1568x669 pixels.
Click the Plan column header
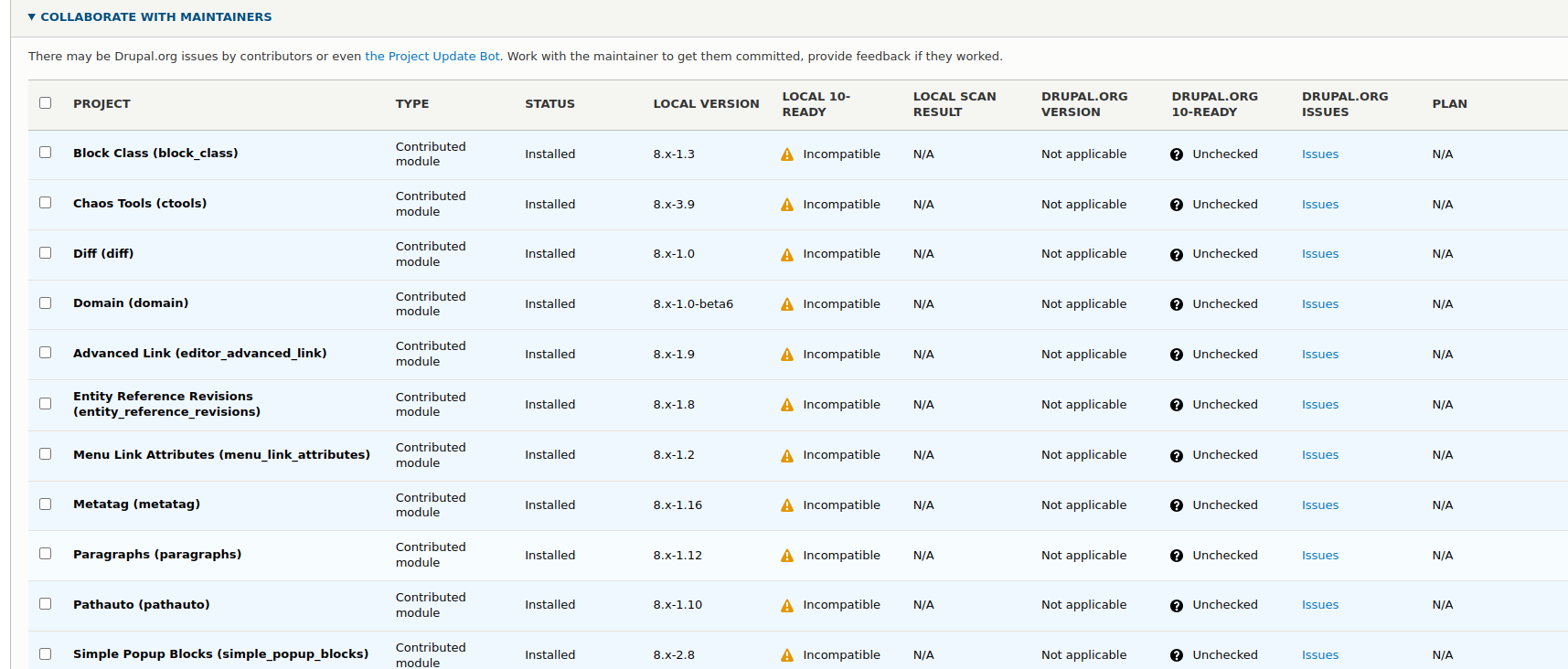pos(1449,104)
